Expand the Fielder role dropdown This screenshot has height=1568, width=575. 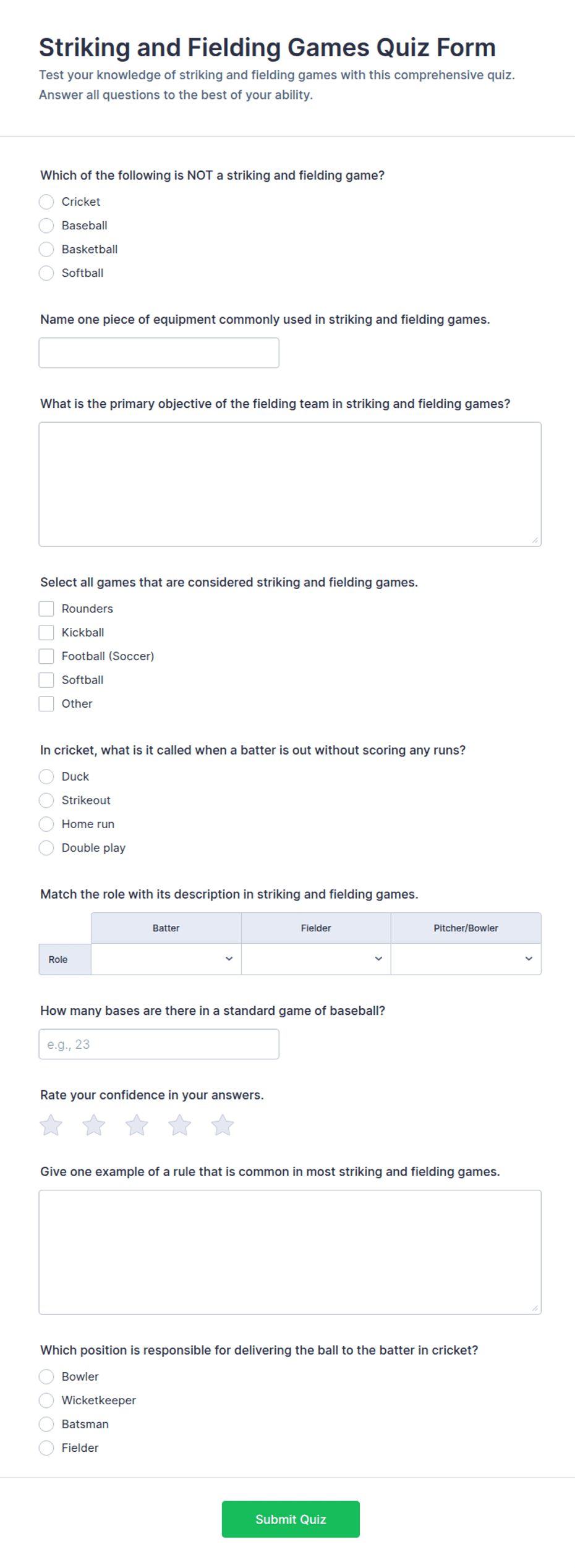(316, 959)
